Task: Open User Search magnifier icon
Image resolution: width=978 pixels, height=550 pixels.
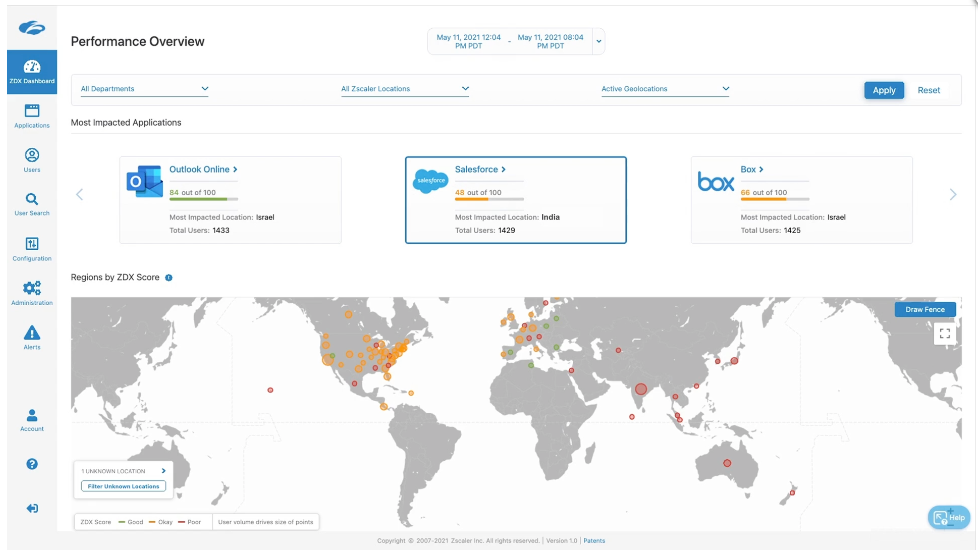Action: 32,199
